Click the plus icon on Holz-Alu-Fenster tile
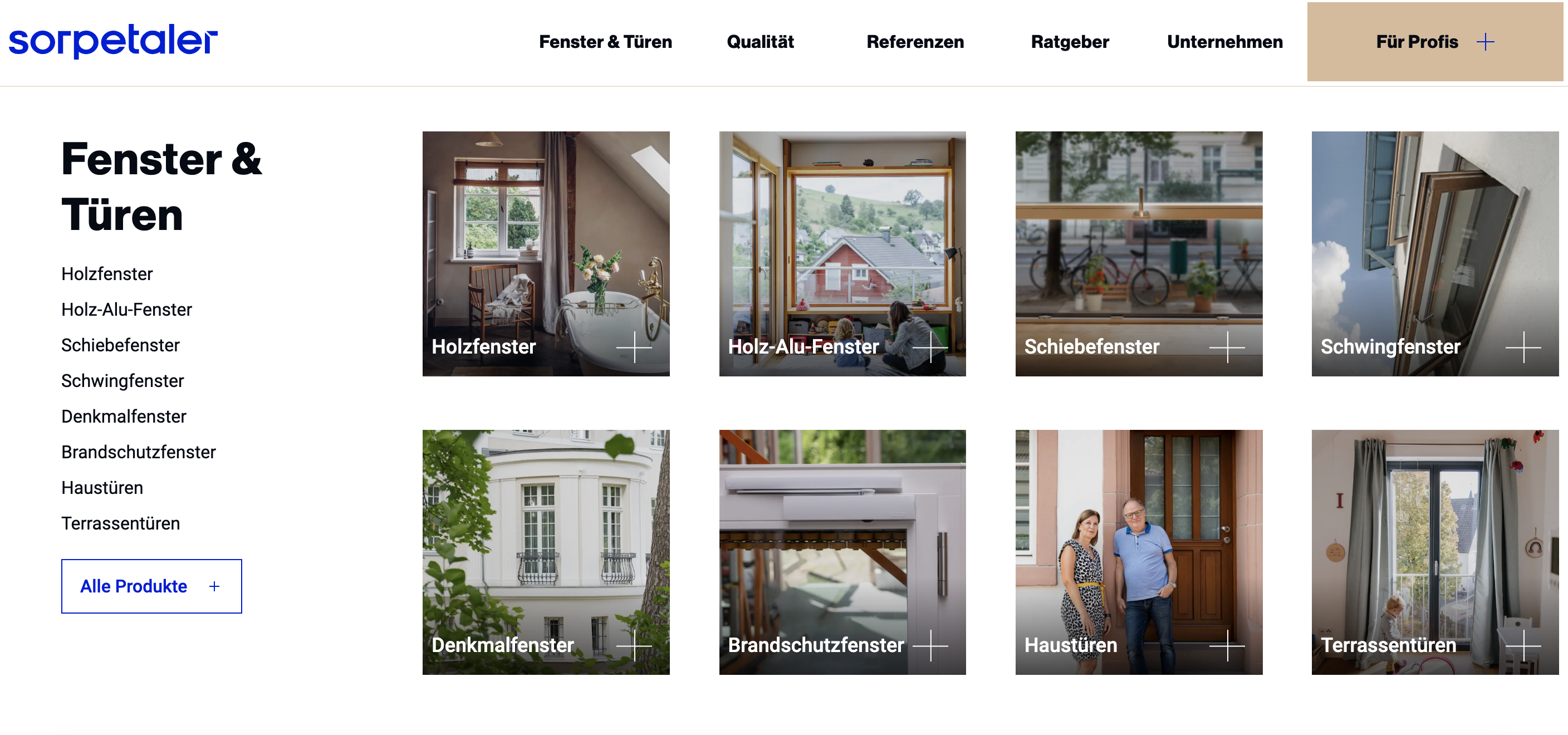Image resolution: width=1568 pixels, height=735 pixels. 930,347
